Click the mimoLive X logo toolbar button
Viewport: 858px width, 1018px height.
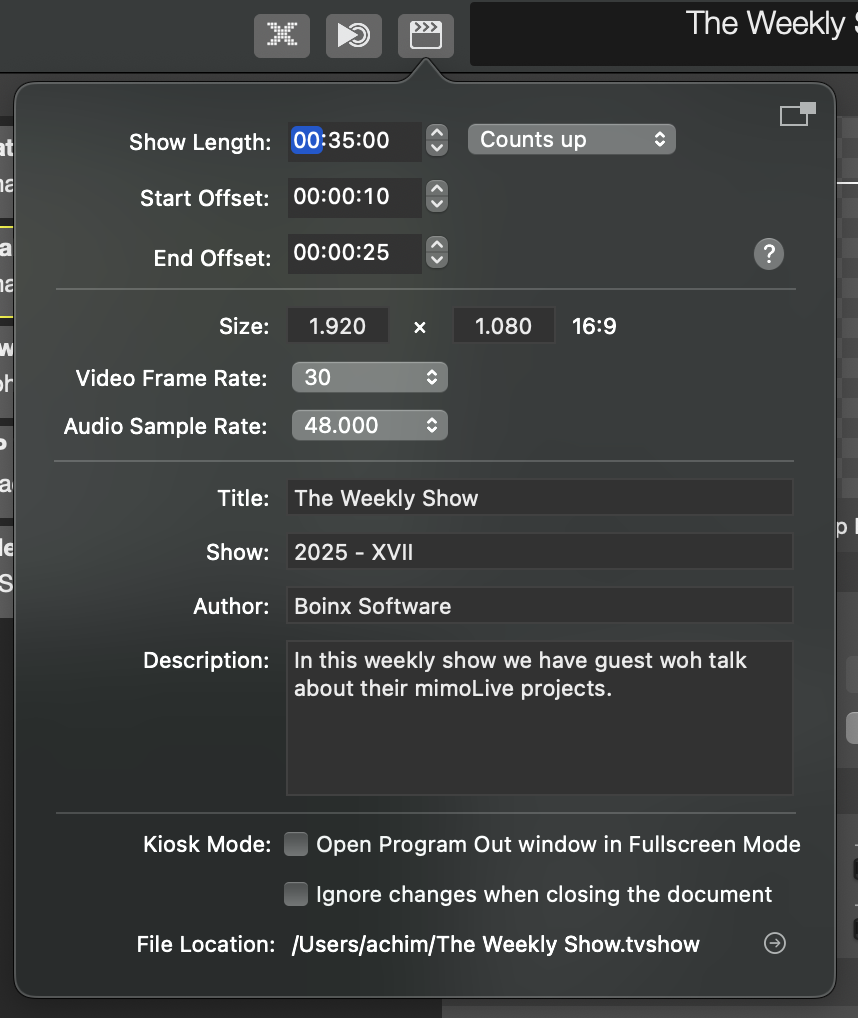coord(282,35)
